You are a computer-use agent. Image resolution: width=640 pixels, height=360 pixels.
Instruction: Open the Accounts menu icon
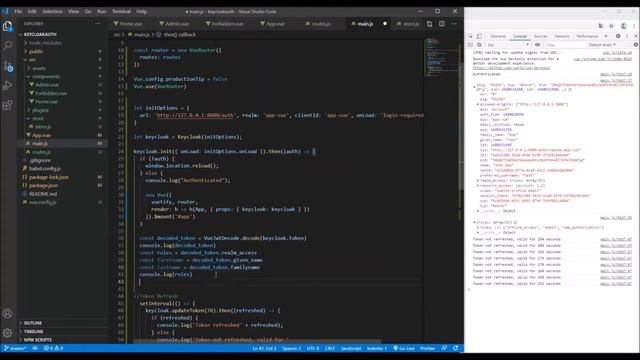pos(7,313)
